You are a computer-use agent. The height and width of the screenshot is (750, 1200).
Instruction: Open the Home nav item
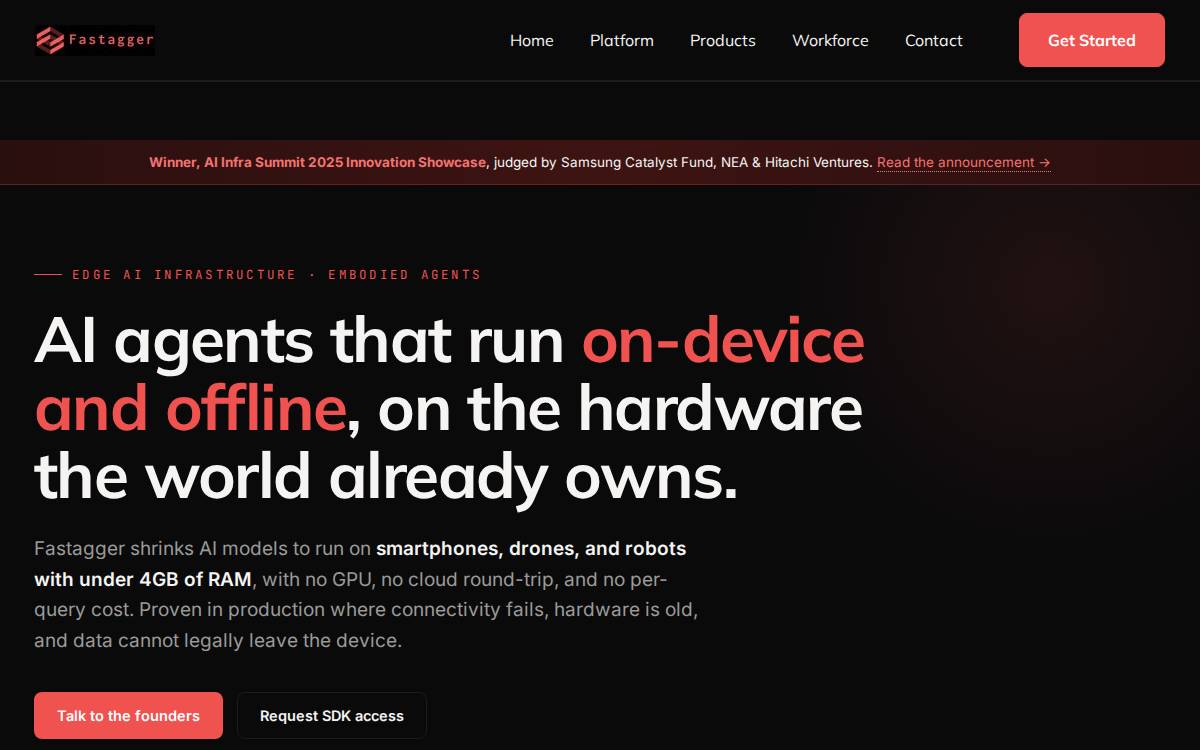532,41
